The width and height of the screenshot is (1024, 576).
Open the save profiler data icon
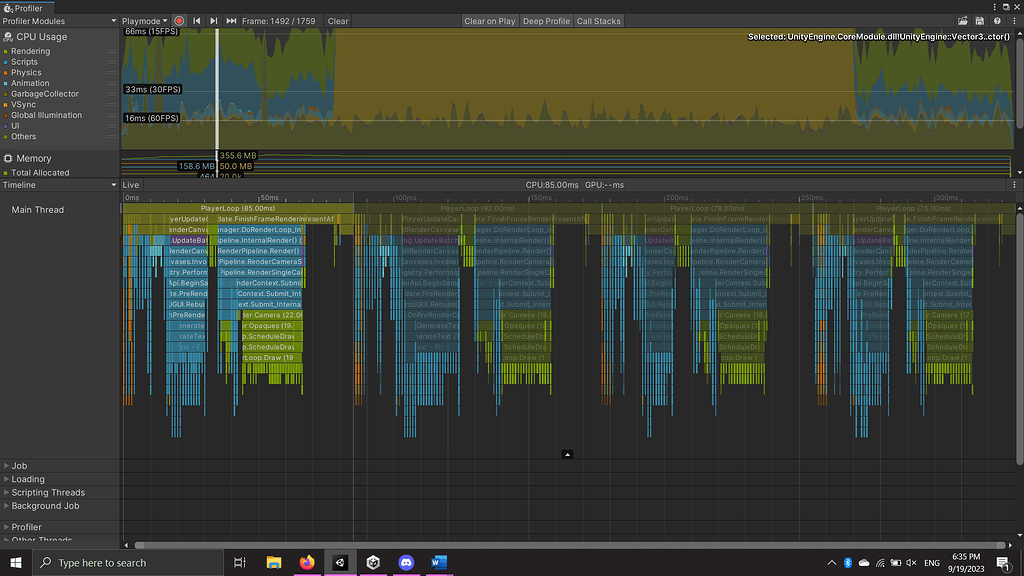(980, 20)
